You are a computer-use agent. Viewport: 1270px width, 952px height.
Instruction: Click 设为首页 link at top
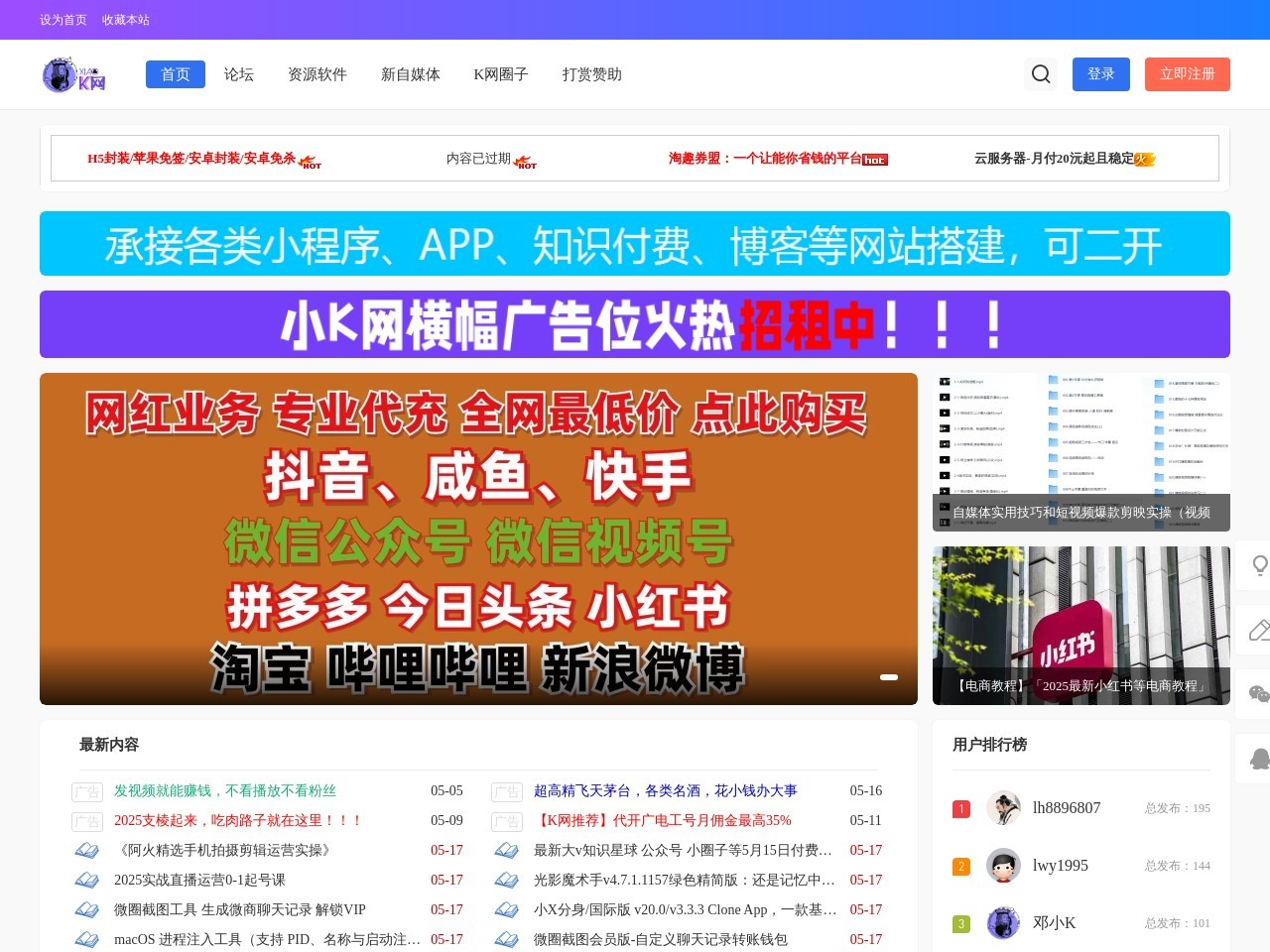63,20
